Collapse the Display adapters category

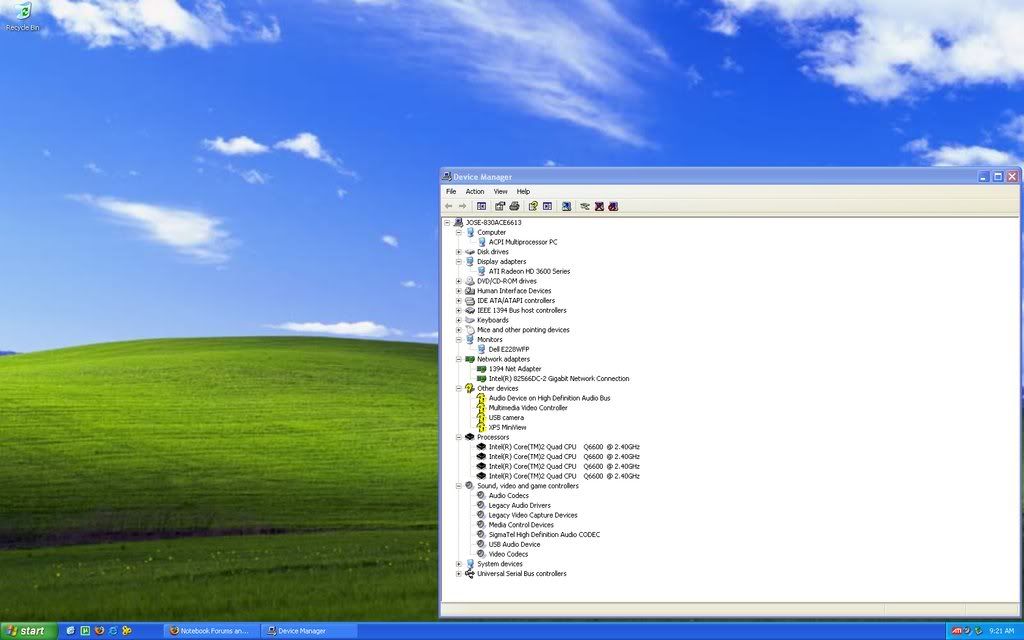(458, 262)
